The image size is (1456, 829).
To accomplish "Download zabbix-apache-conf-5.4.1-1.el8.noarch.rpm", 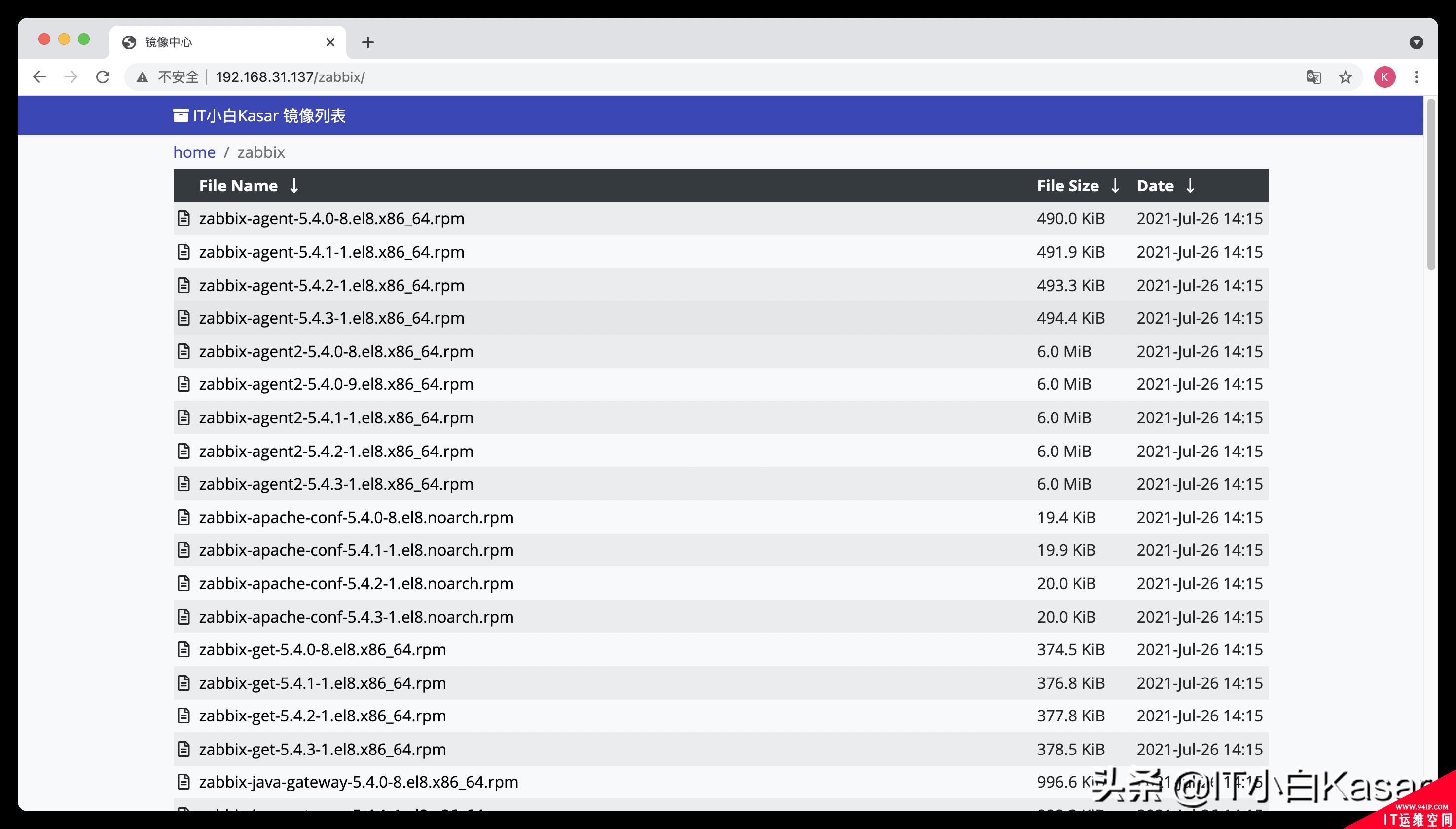I will tap(356, 551).
